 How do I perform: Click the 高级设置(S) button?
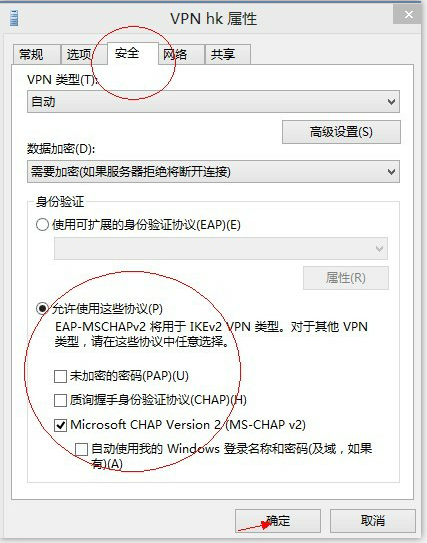341,132
